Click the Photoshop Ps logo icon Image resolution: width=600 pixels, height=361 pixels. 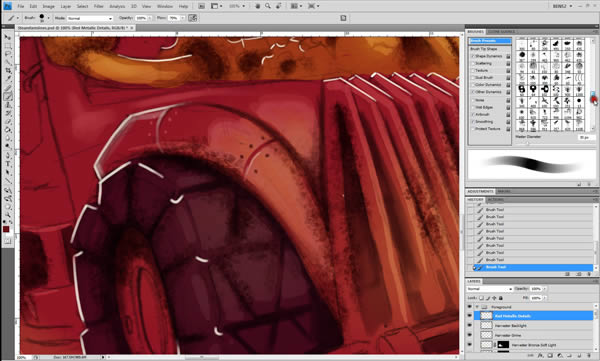7,6
